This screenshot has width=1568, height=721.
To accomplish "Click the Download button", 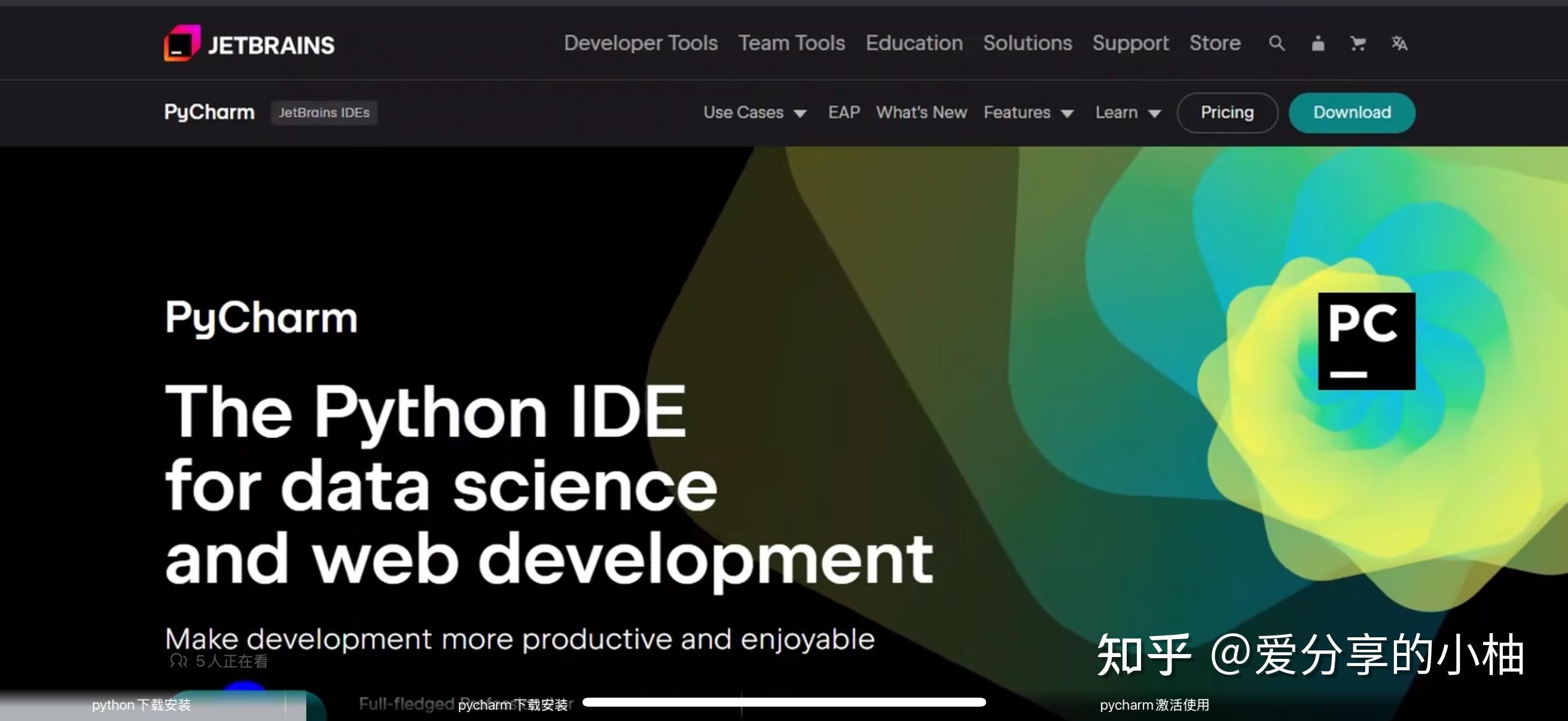I will (1352, 112).
